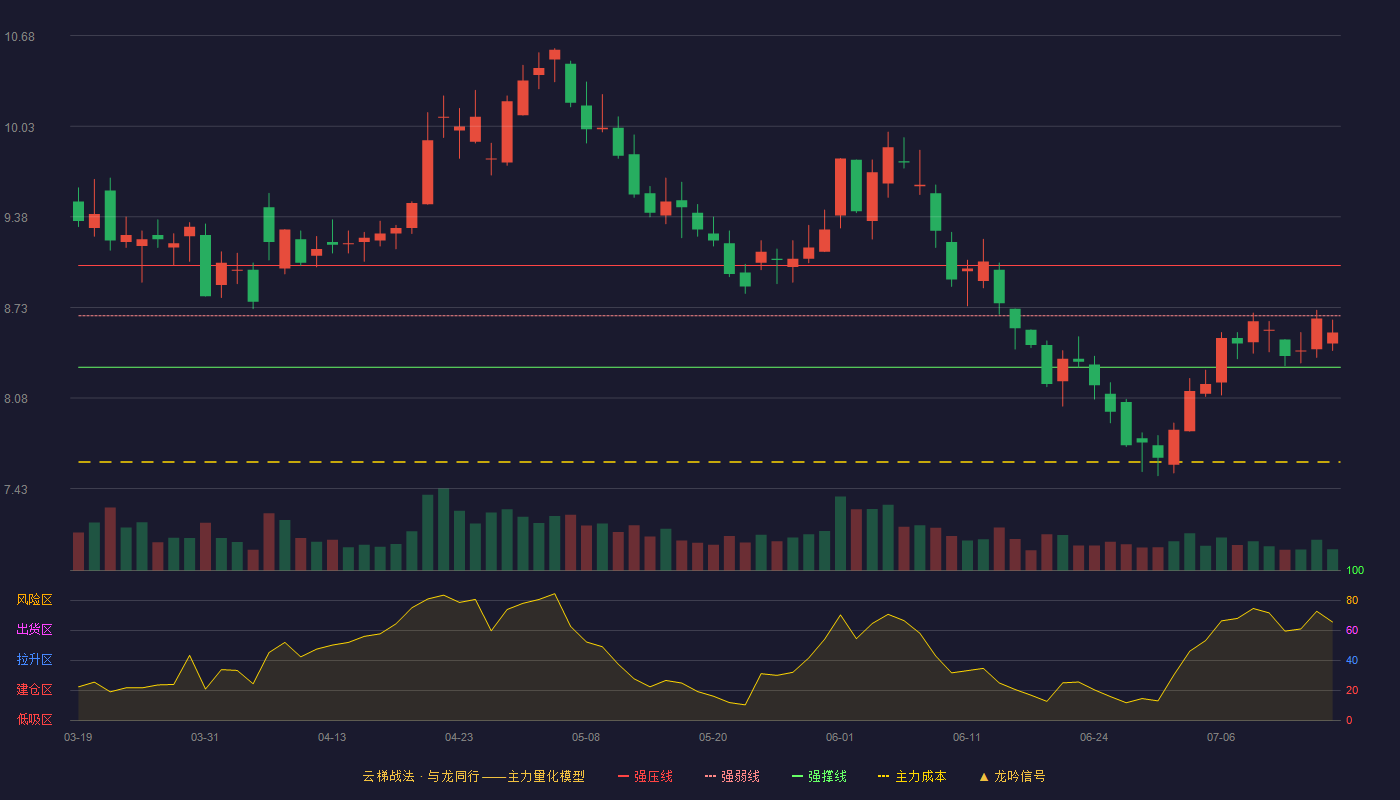Click the 10.03 price axis label
The width and height of the screenshot is (1400, 800).
tap(20, 128)
